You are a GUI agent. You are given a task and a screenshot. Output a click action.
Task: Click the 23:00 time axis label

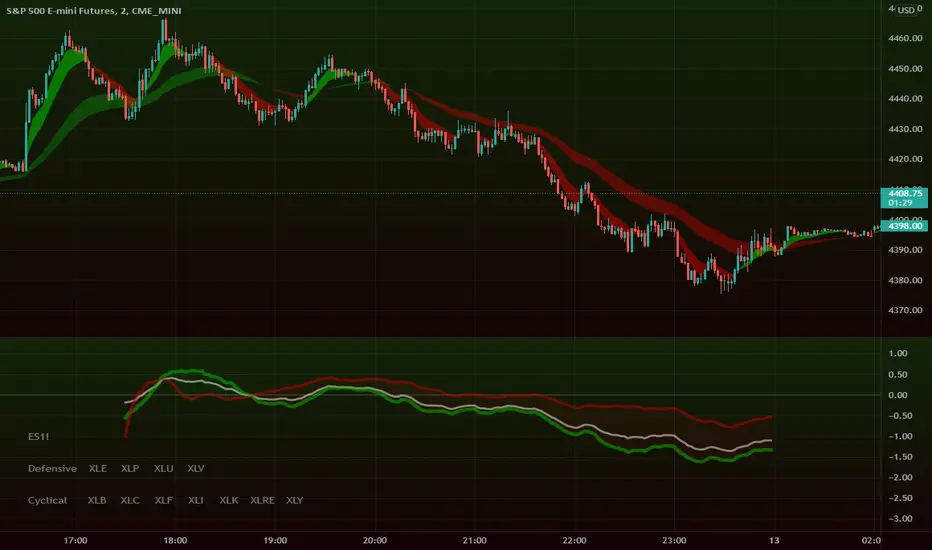tap(674, 540)
